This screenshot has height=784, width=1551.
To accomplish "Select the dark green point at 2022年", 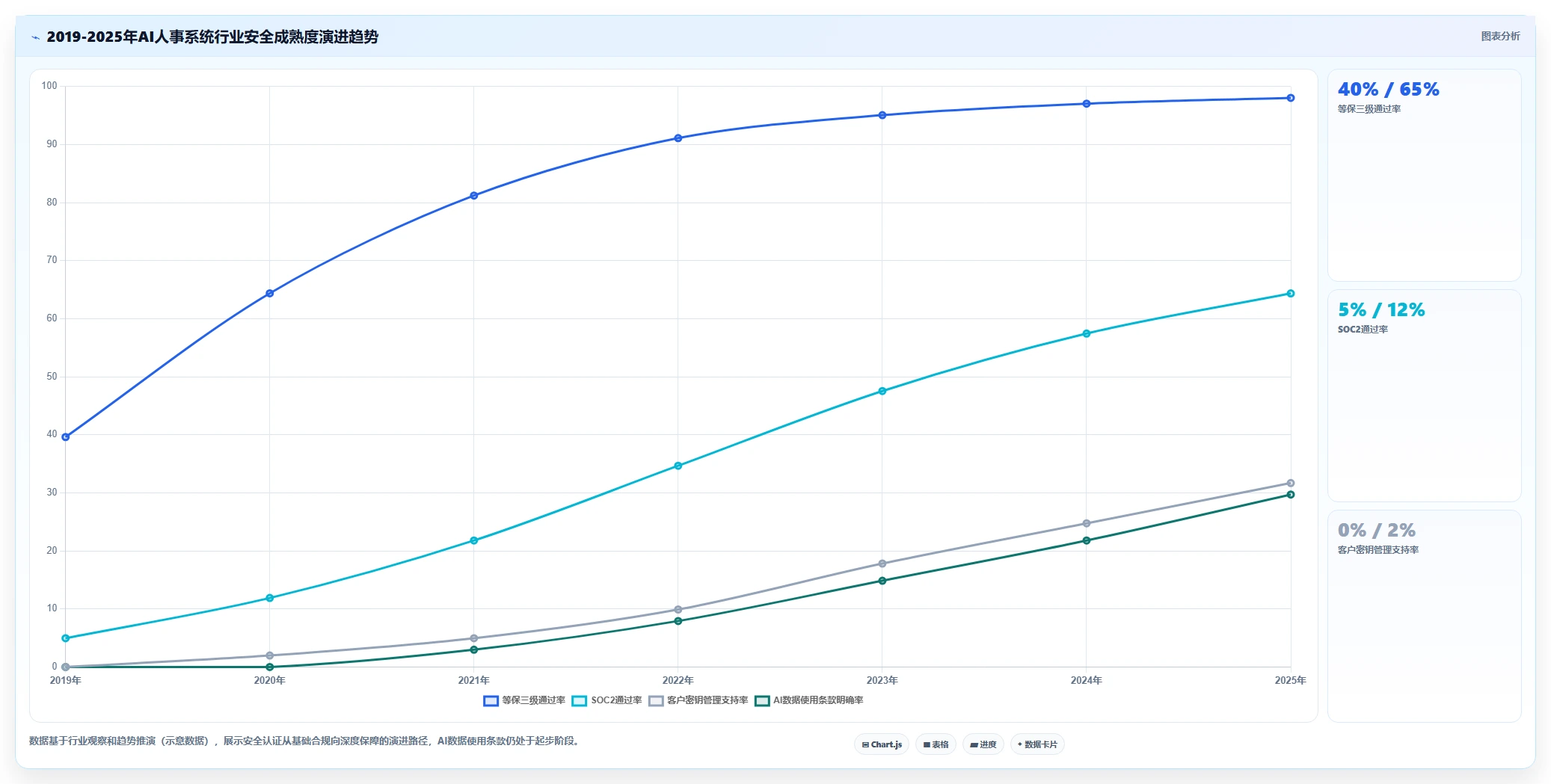I will point(678,621).
